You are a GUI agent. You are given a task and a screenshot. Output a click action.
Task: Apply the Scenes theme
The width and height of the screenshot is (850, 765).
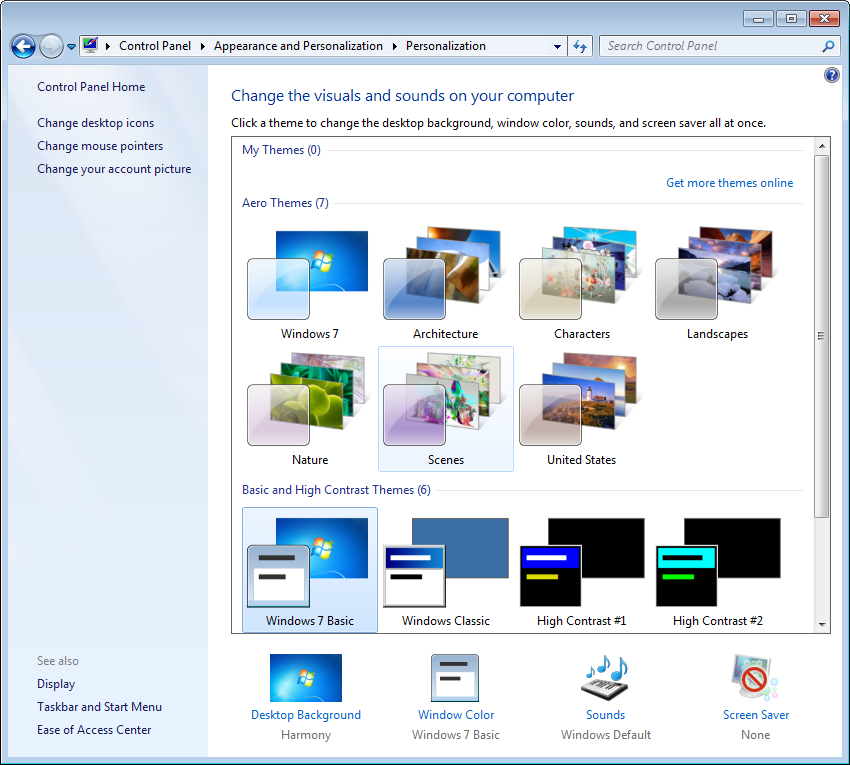click(x=446, y=409)
